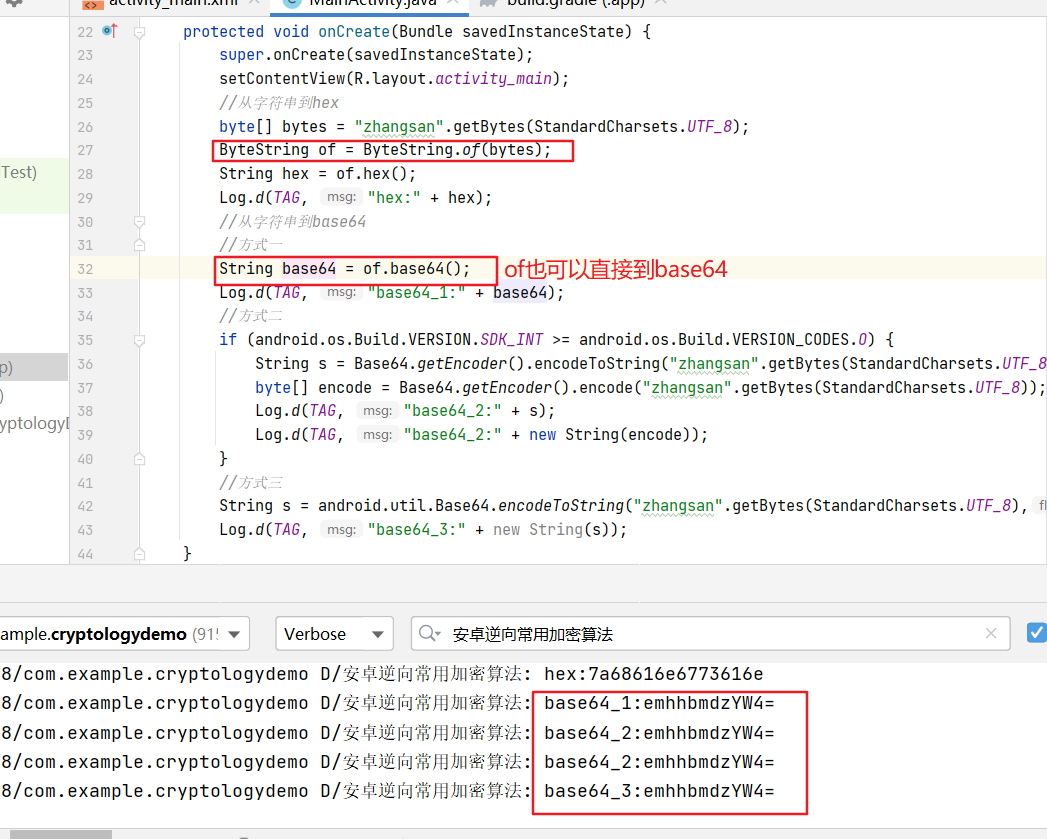This screenshot has height=839, width=1047.
Task: Toggle the comment fold marker at line 30
Action: 140,221
